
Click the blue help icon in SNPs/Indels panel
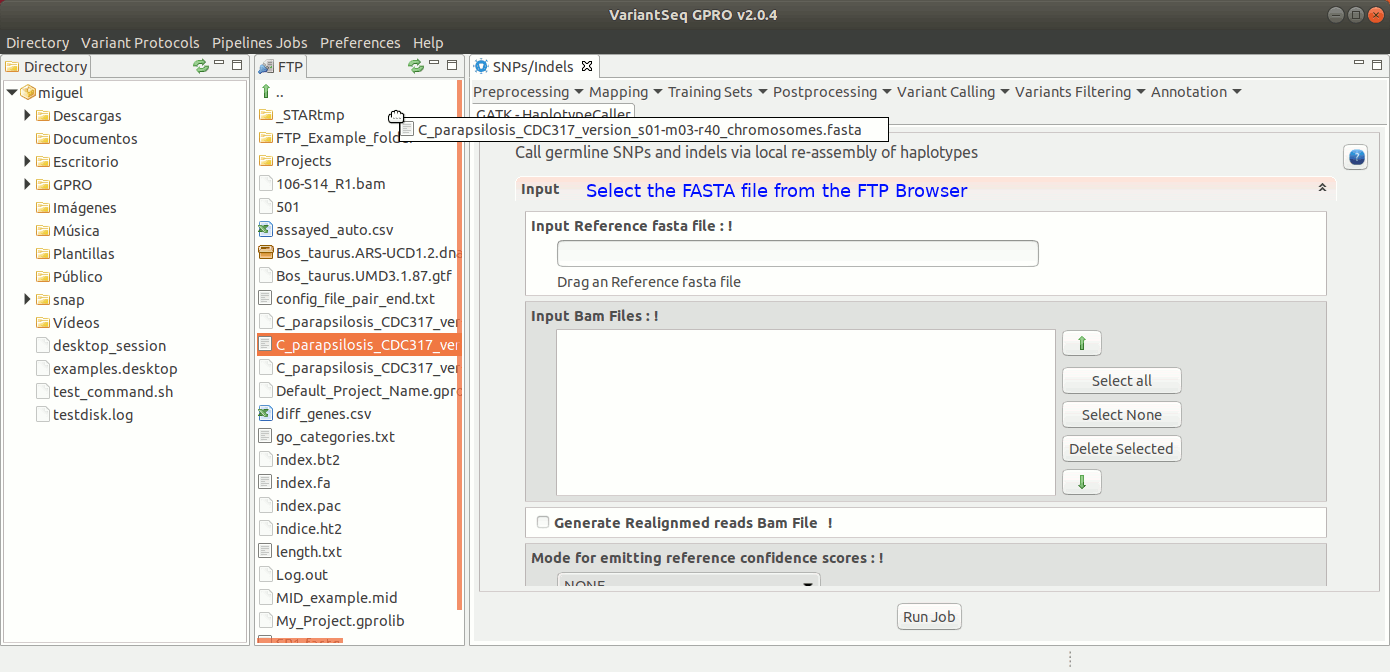pos(1355,158)
